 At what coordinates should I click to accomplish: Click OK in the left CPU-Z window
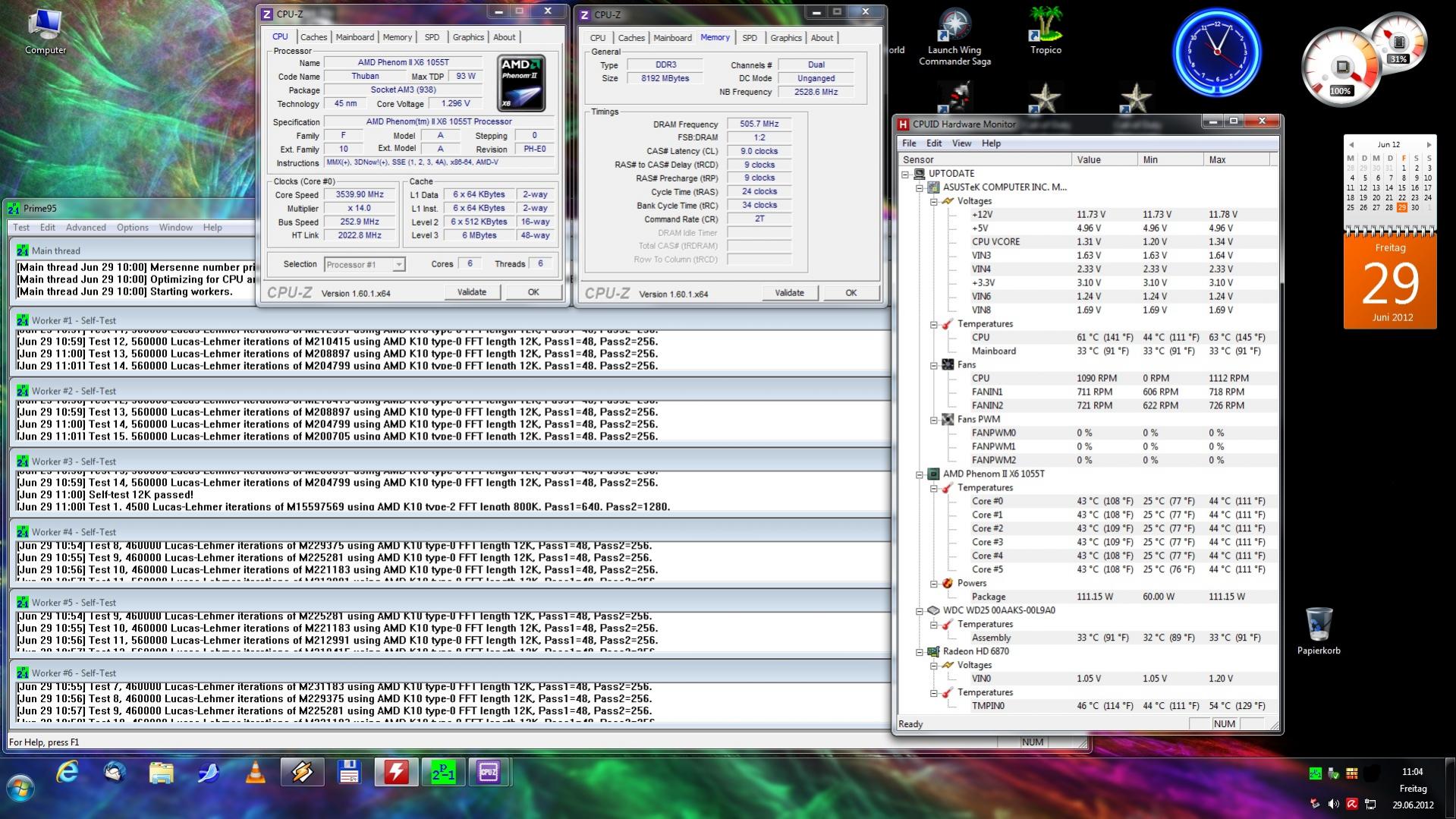click(533, 292)
